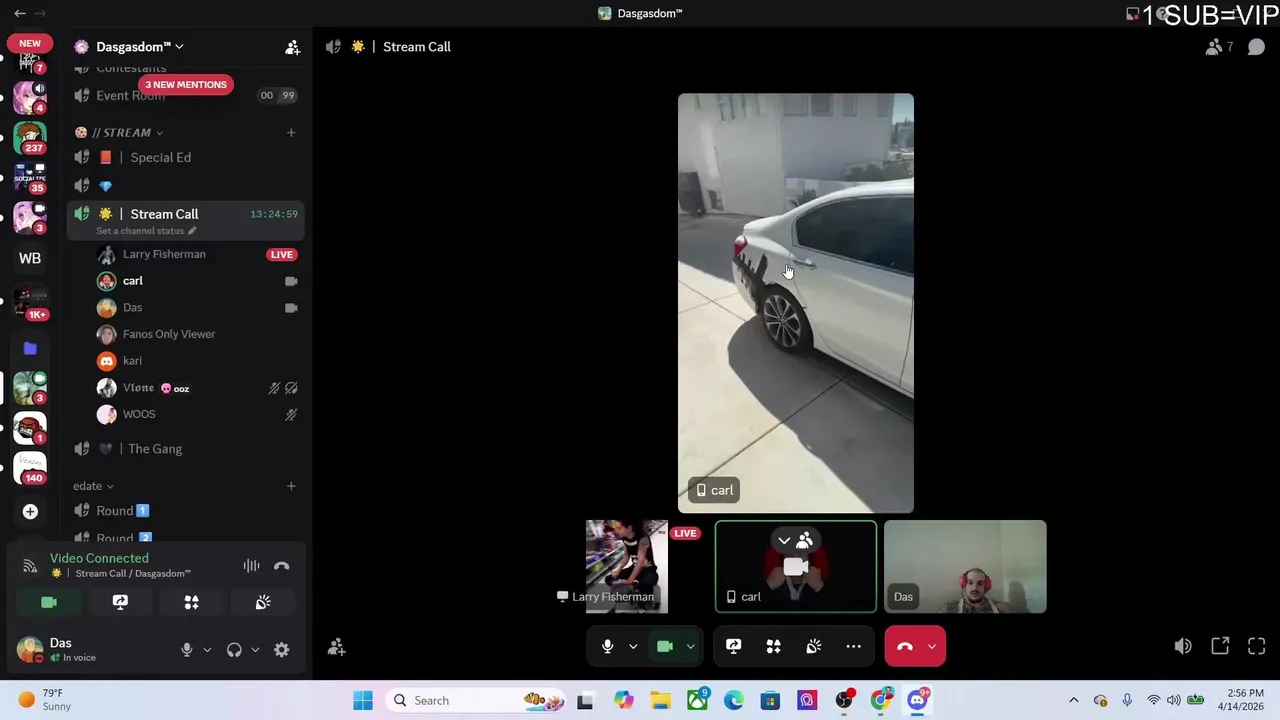Screen dimensions: 1280x720
Task: Create channel in STREAM category
Action: tap(291, 132)
